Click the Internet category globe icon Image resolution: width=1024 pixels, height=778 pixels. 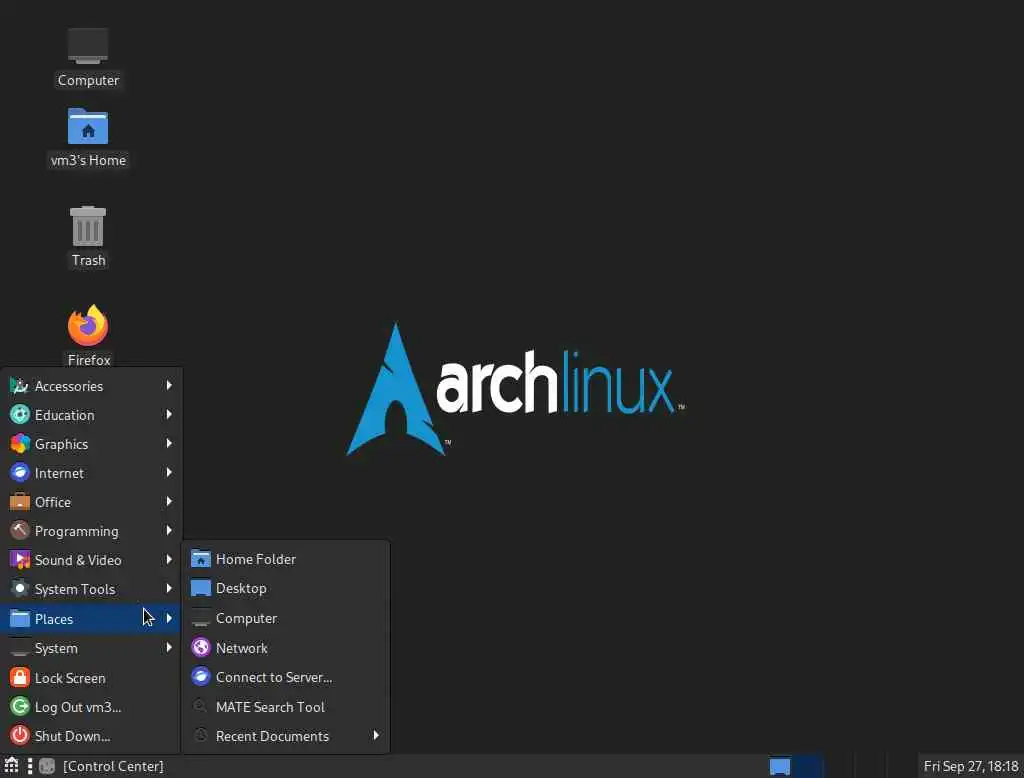coord(20,473)
